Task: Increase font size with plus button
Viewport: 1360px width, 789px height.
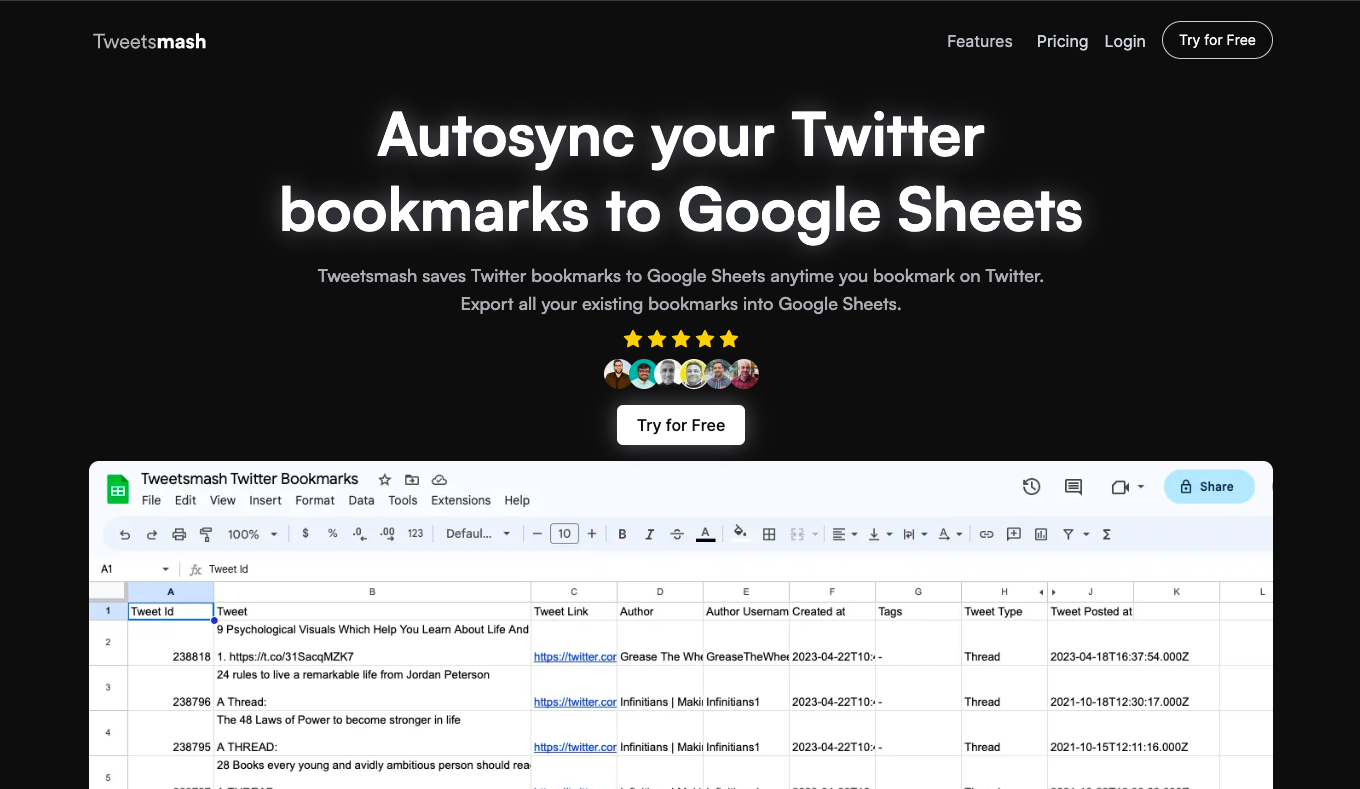Action: [592, 534]
